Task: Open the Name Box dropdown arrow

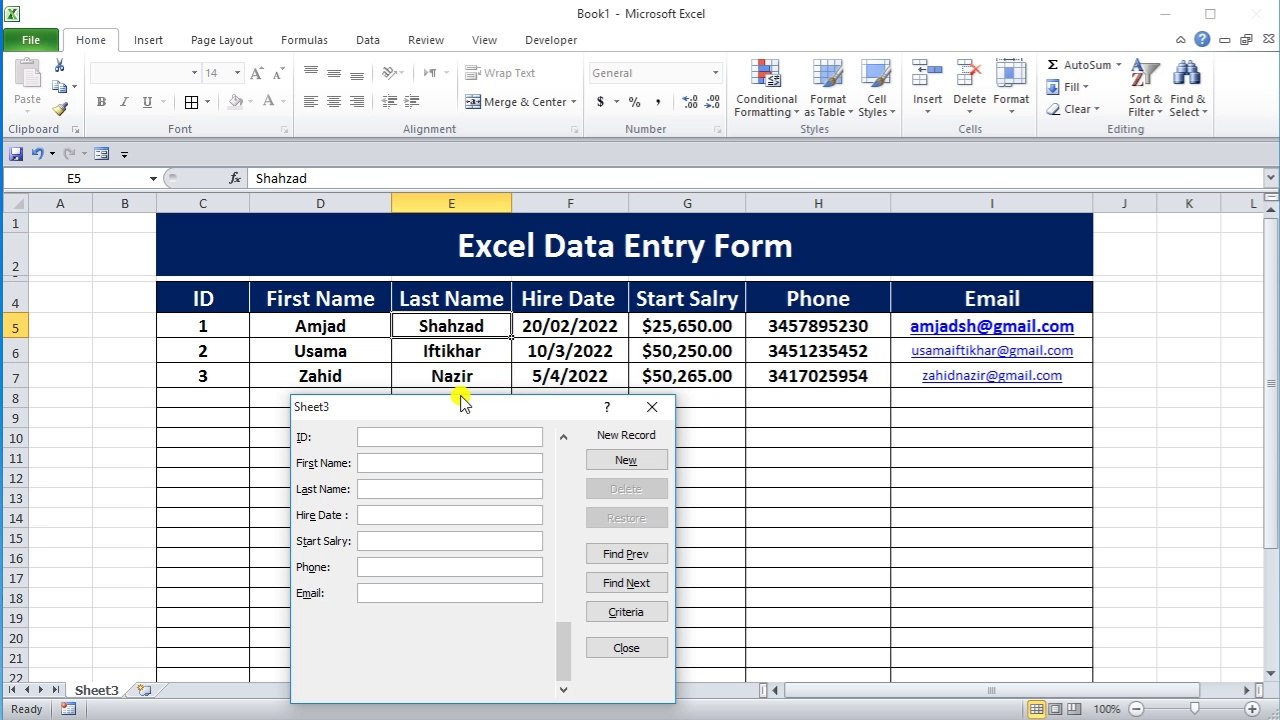Action: [153, 179]
